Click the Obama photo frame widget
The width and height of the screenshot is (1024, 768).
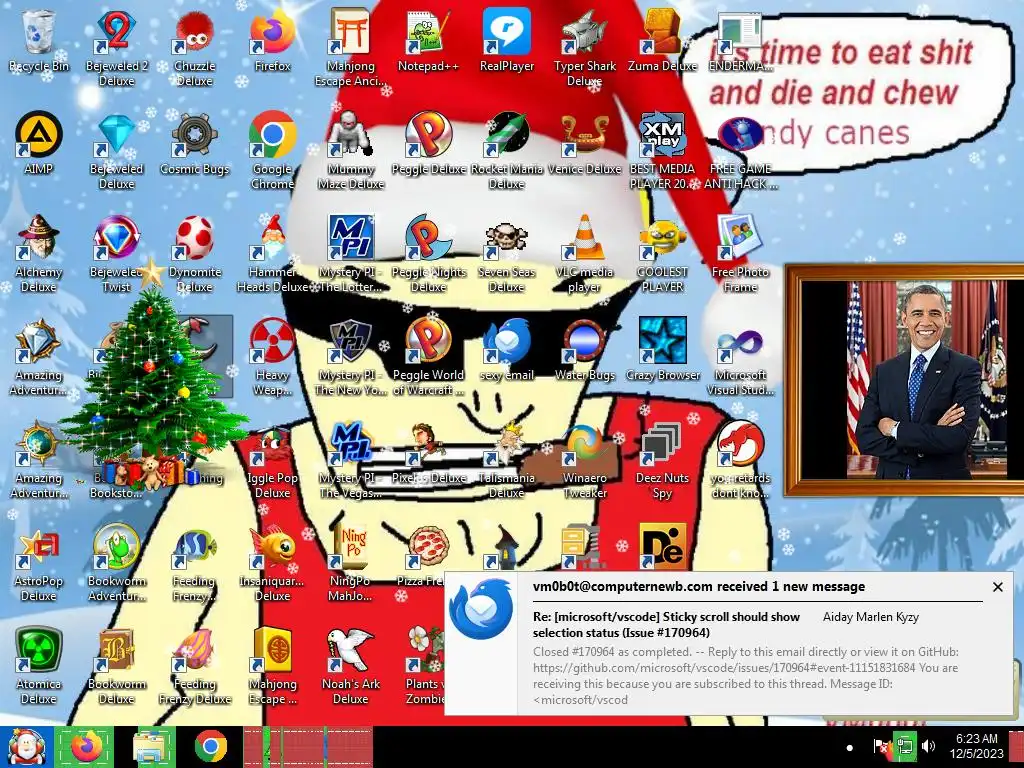[904, 380]
